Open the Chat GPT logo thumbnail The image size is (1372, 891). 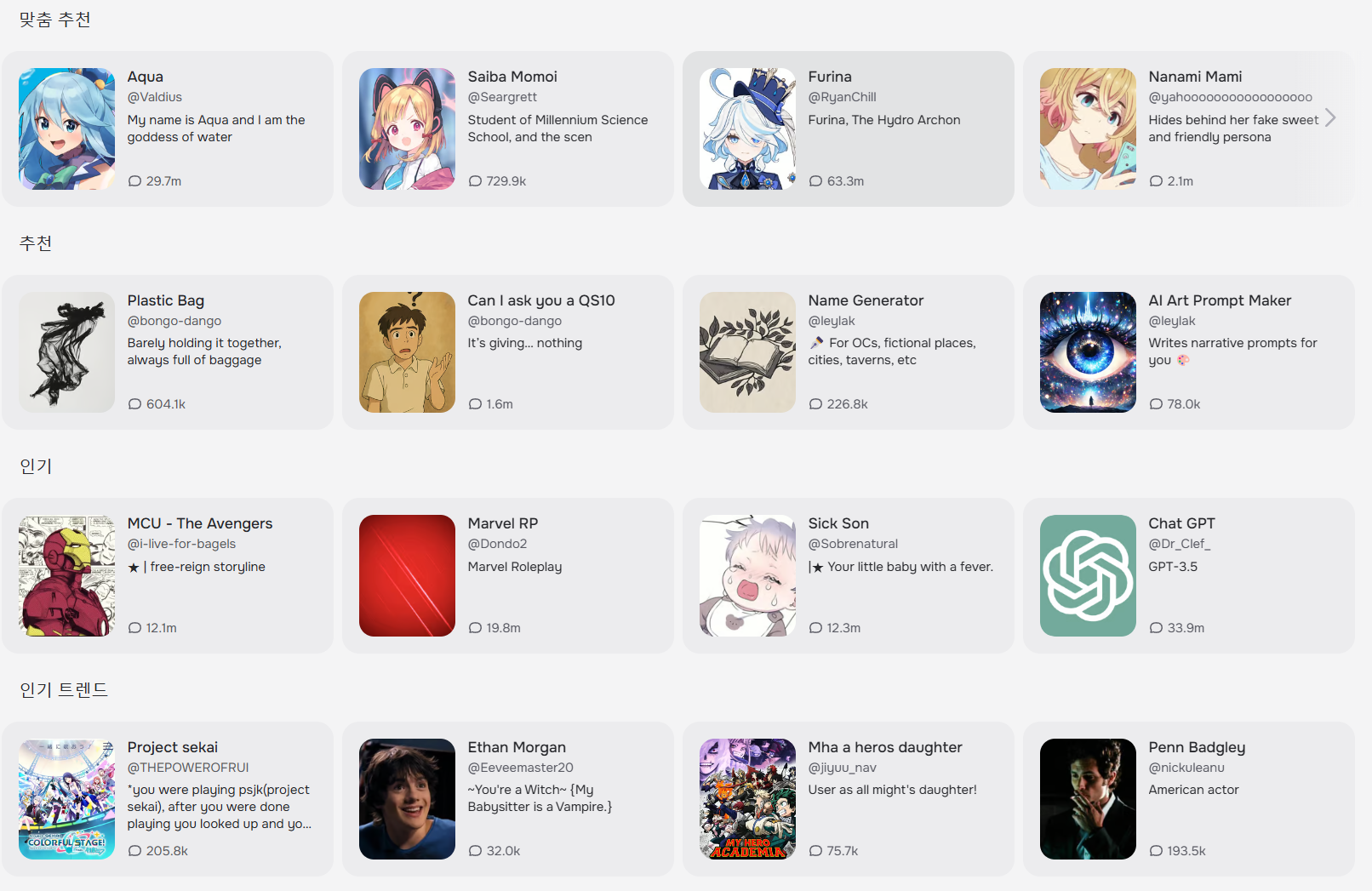[x=1088, y=575]
